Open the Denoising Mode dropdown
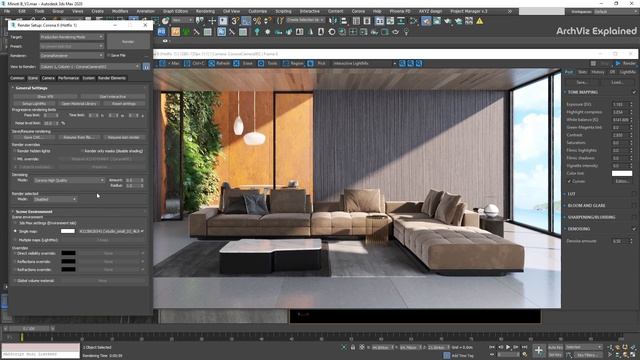The width and height of the screenshot is (640, 360). tap(69, 180)
